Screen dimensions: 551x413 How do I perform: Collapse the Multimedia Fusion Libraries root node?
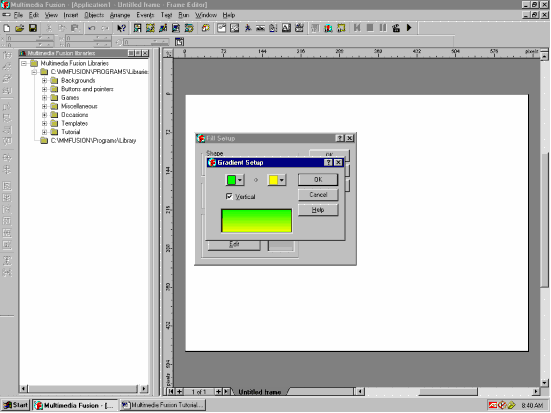tap(24, 63)
